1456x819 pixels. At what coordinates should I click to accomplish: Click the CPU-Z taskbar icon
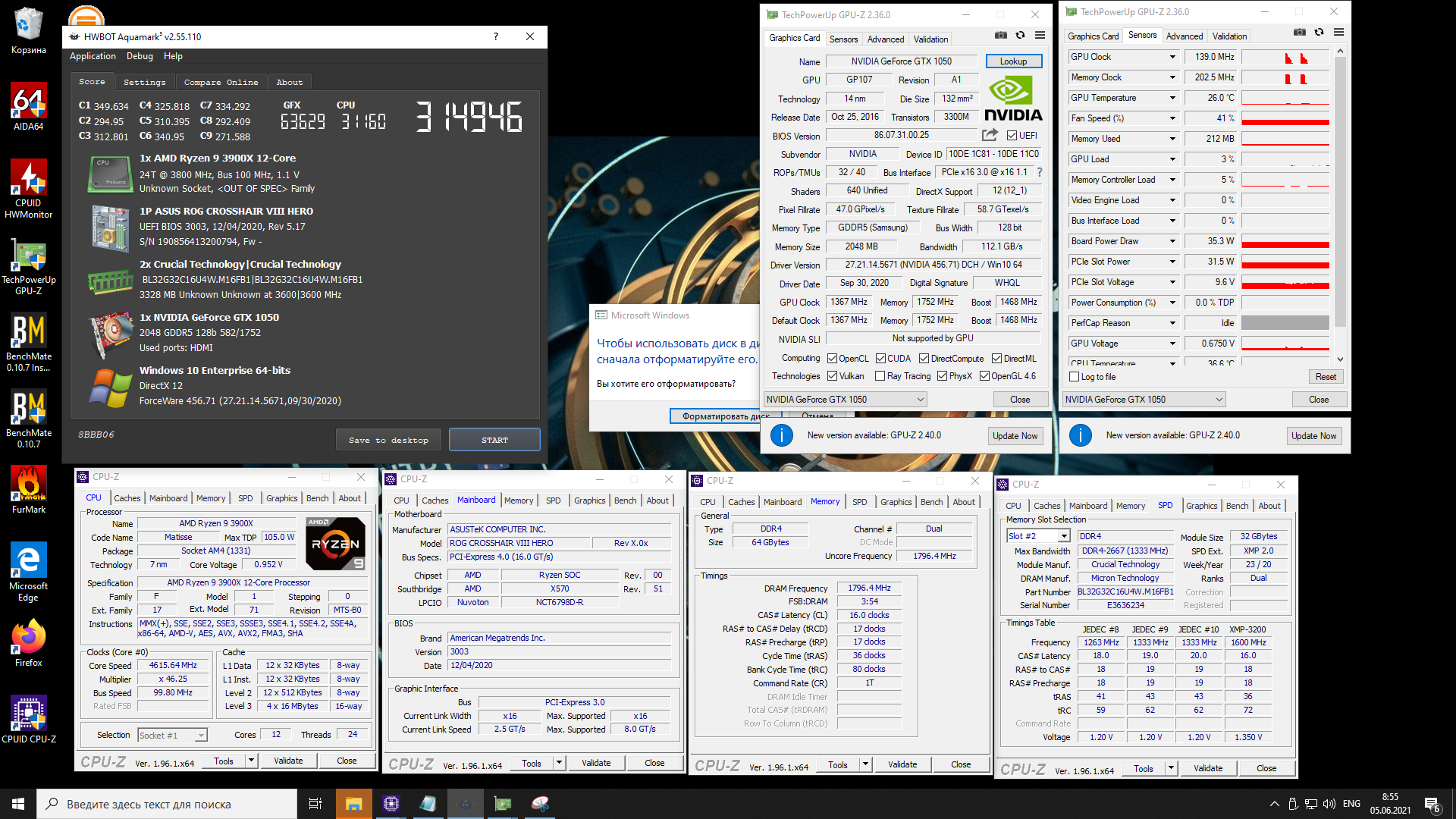[x=391, y=804]
